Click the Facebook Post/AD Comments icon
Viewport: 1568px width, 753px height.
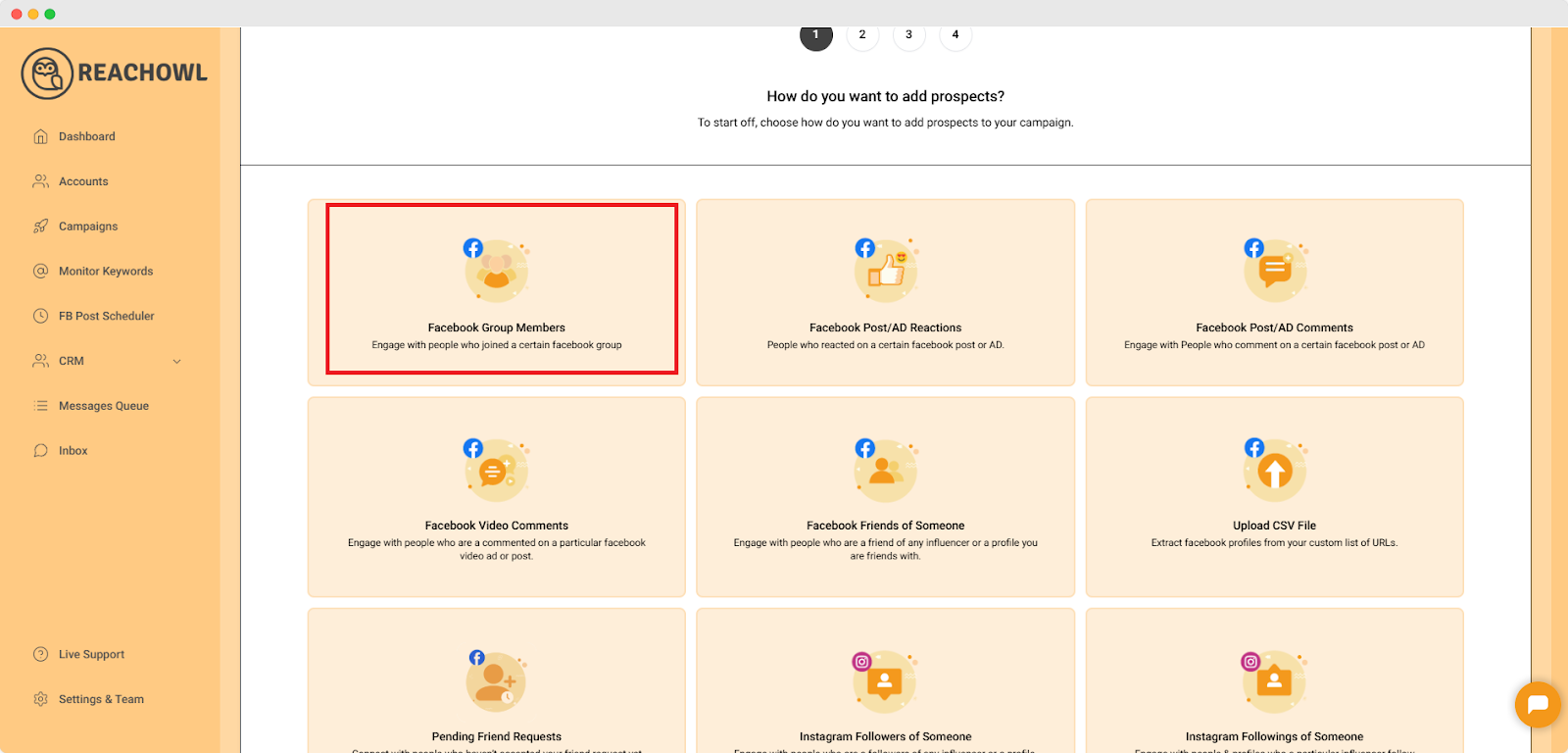(x=1275, y=270)
